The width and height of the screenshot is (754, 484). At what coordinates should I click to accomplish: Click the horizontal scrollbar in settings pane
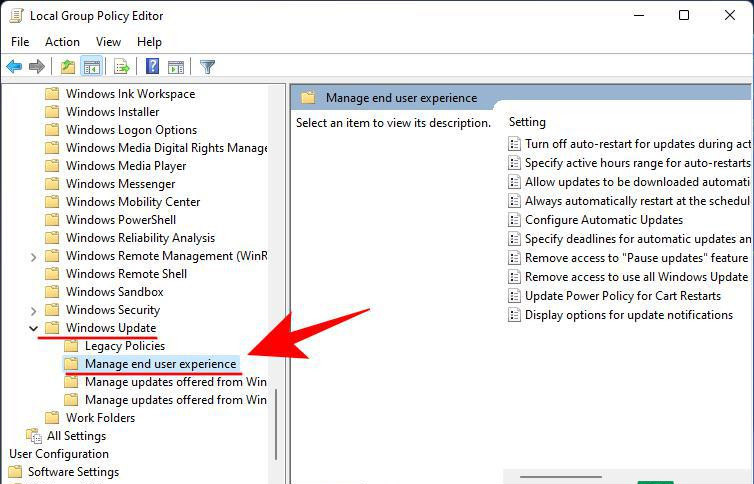coord(561,477)
